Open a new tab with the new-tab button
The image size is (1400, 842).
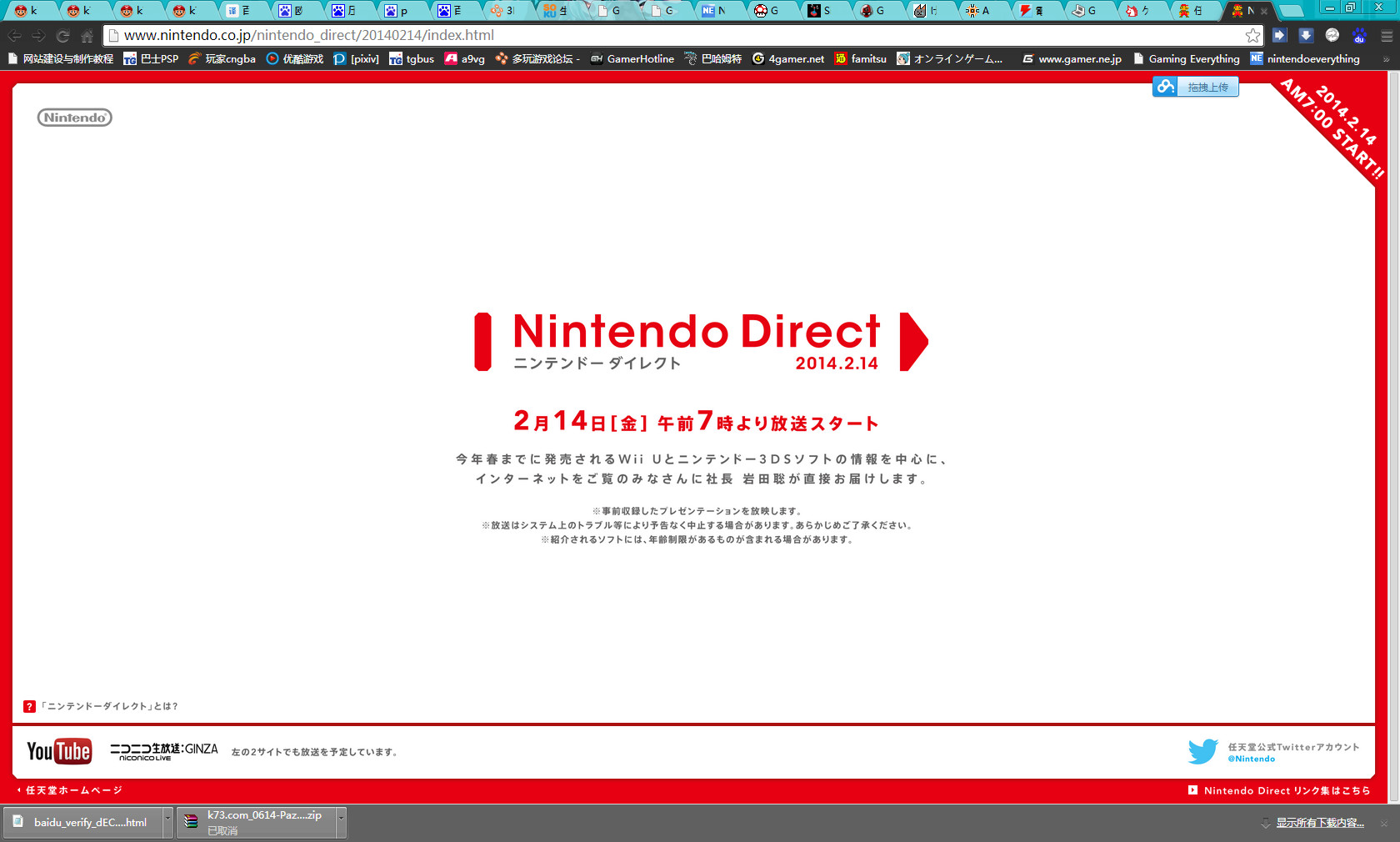[1291, 11]
